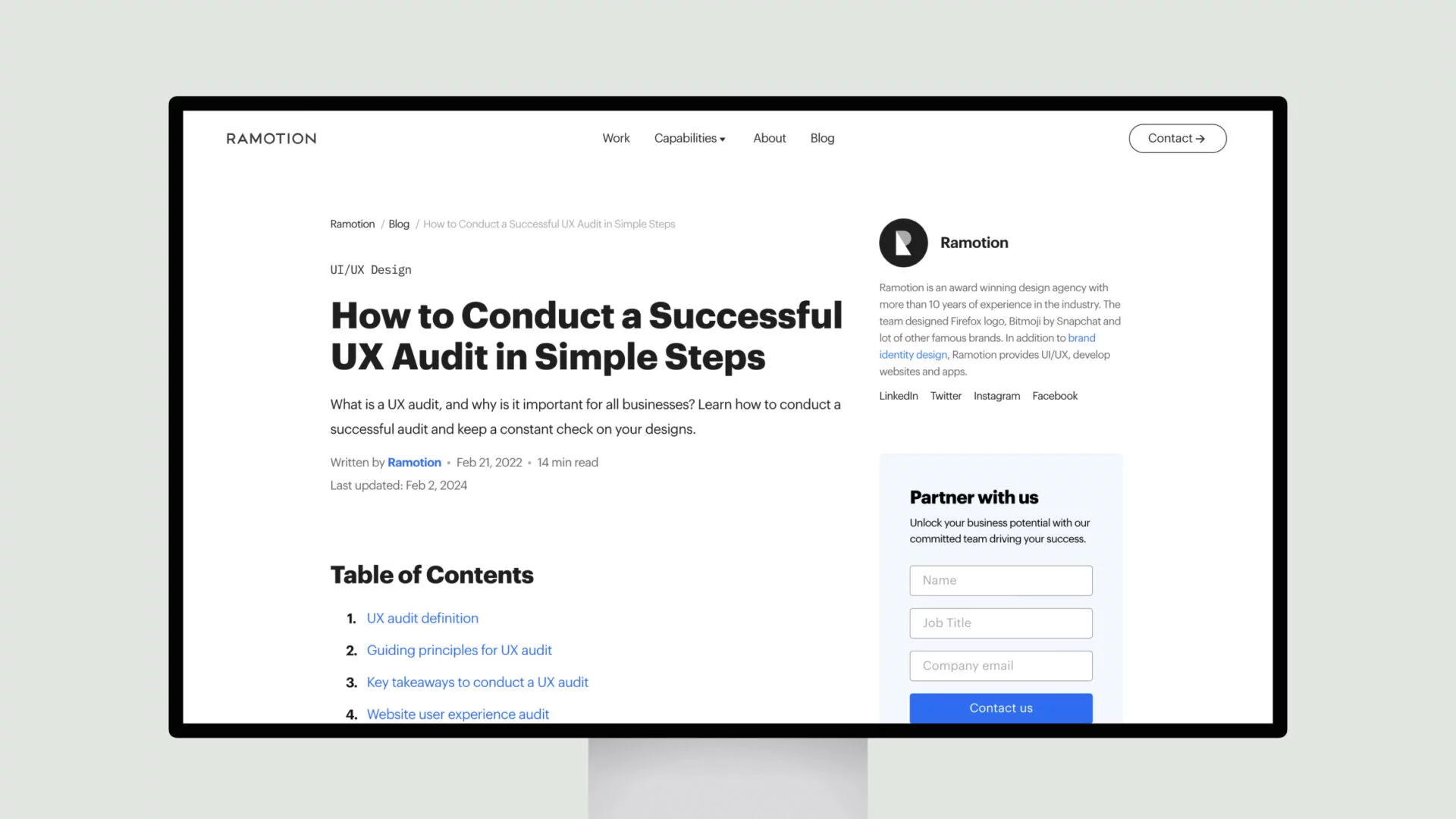Click the Blog navigation tab
Screen dimensions: 1456x819
coord(822,138)
